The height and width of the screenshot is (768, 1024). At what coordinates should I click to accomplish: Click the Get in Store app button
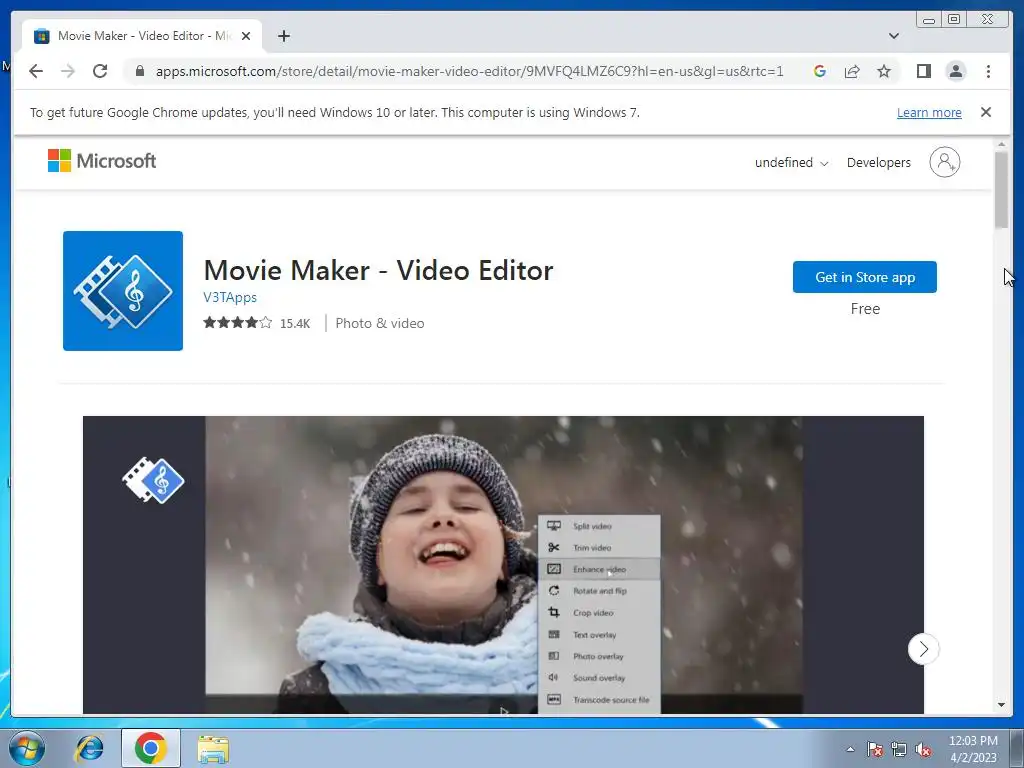tap(865, 277)
